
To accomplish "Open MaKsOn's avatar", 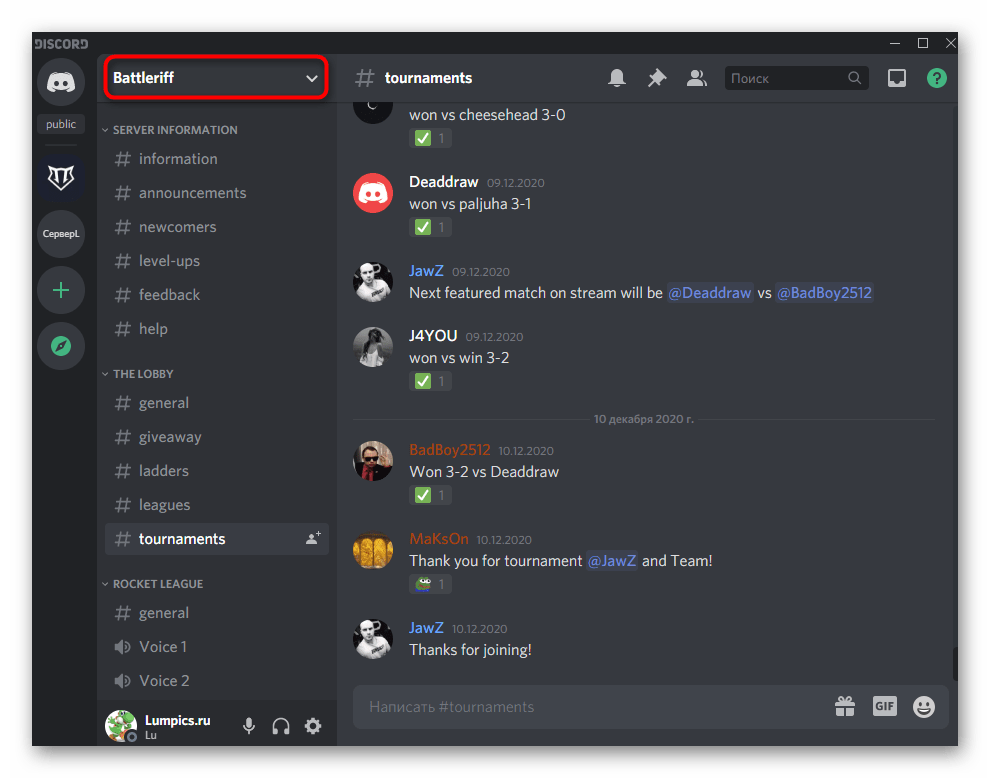I will (x=373, y=549).
